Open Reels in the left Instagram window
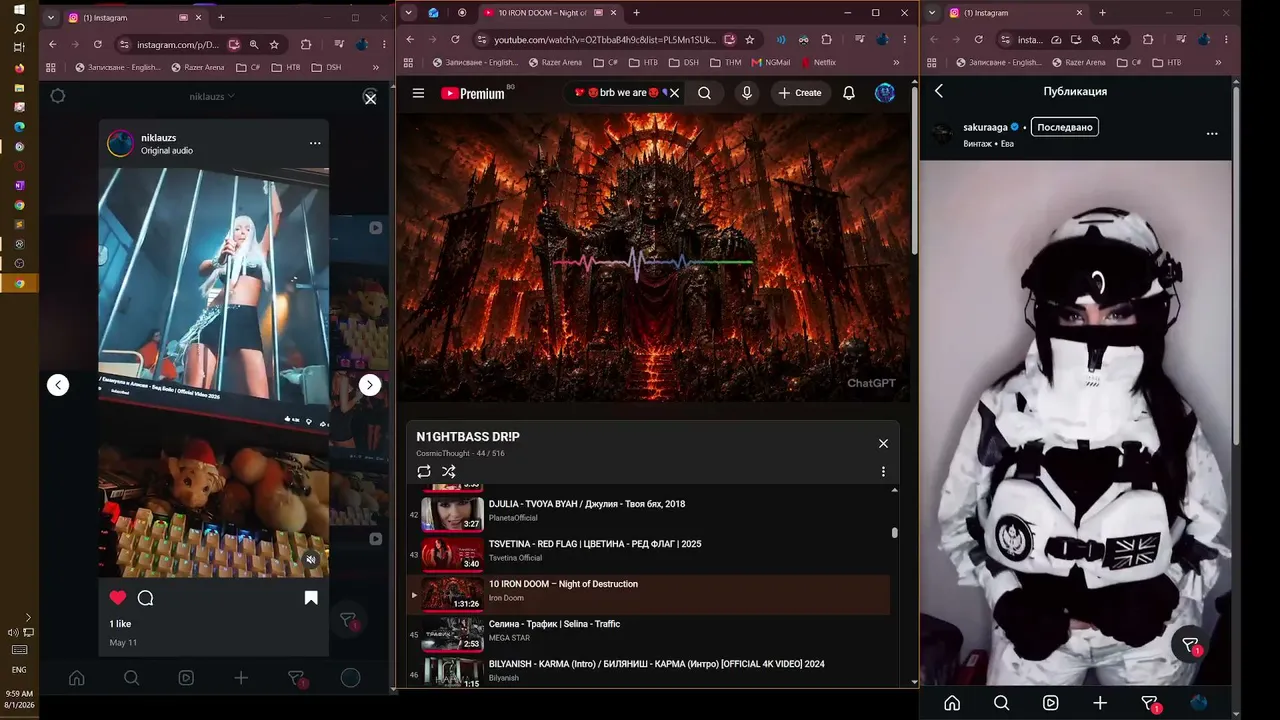This screenshot has height=720, width=1280. coord(186,678)
